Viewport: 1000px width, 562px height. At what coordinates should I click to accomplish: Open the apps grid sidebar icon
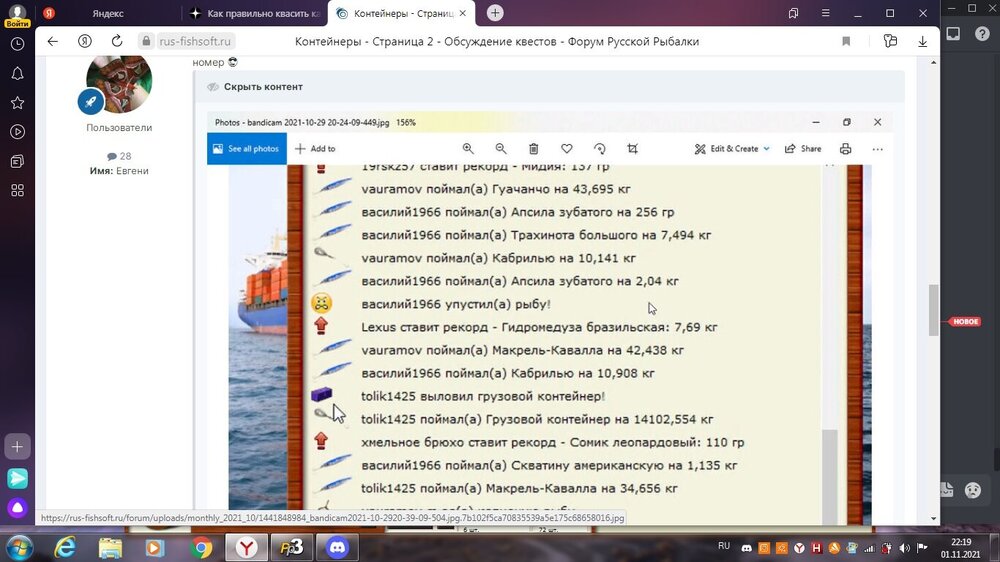[17, 190]
